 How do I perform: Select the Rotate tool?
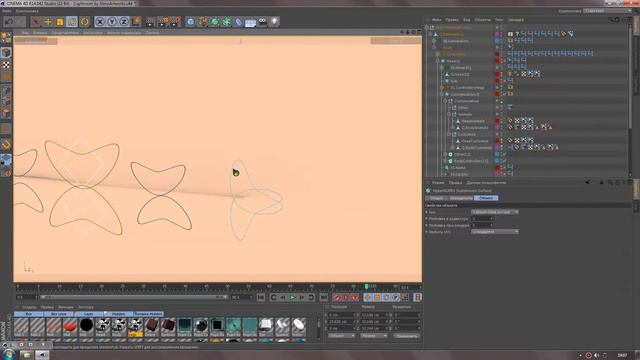tap(72, 21)
